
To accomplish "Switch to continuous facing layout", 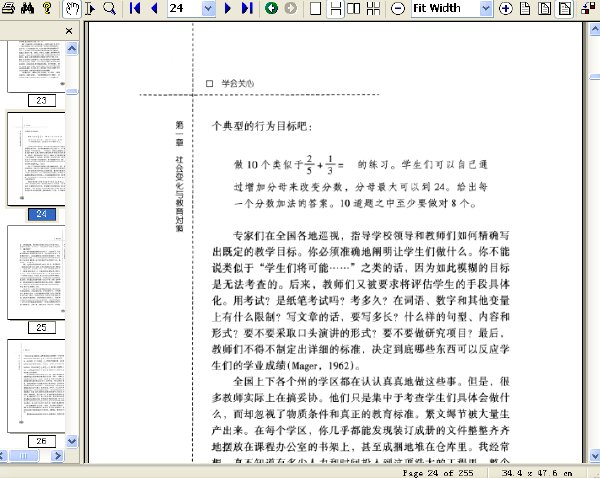I will point(373,8).
